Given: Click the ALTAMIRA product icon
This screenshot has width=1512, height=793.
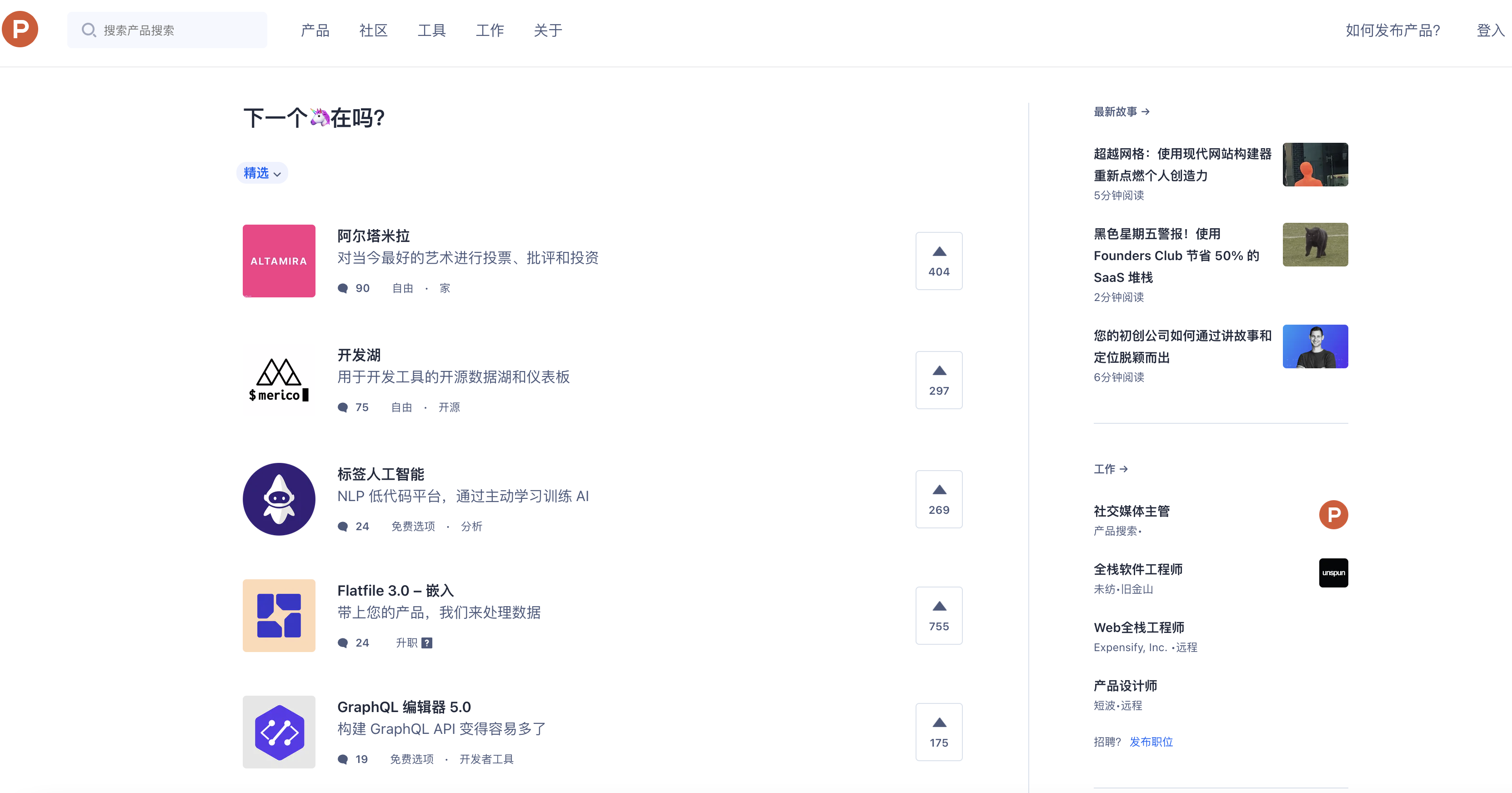Looking at the screenshot, I should [x=279, y=261].
